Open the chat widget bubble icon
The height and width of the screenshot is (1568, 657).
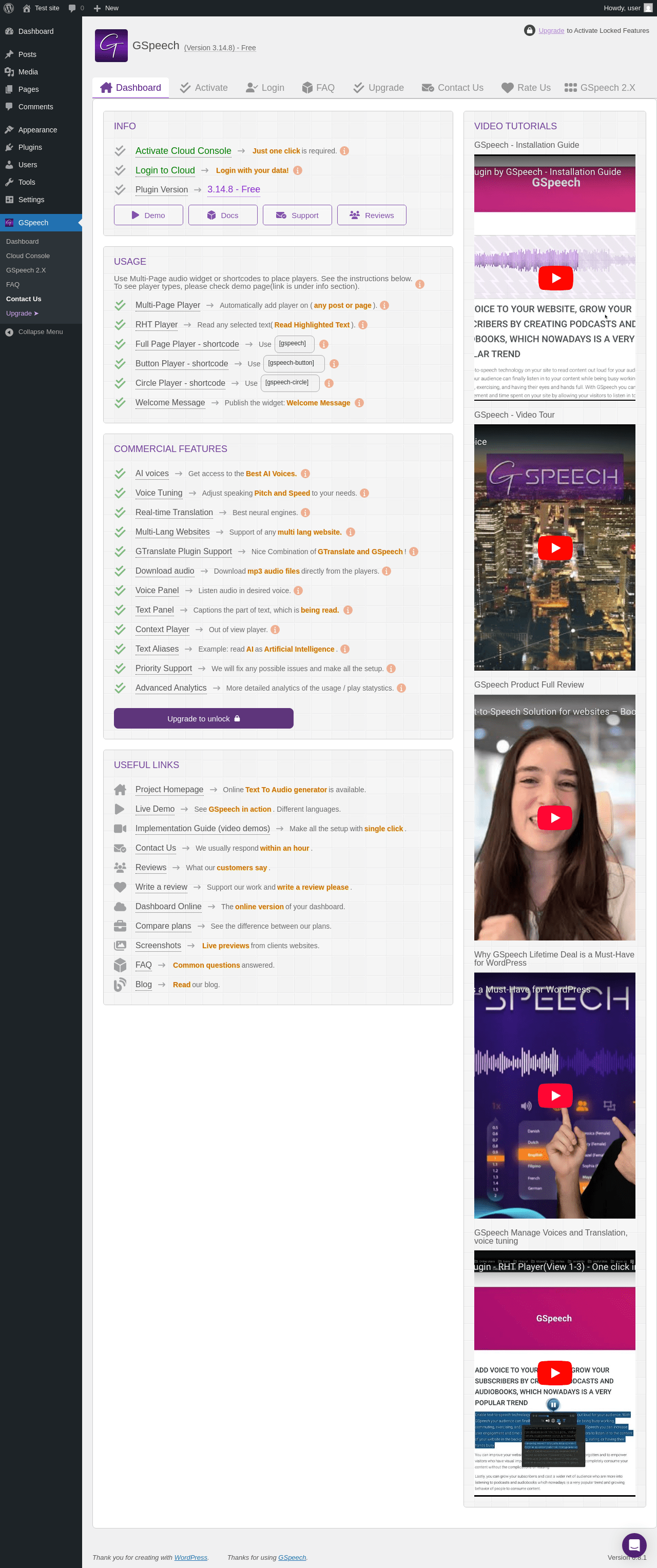tap(634, 1545)
